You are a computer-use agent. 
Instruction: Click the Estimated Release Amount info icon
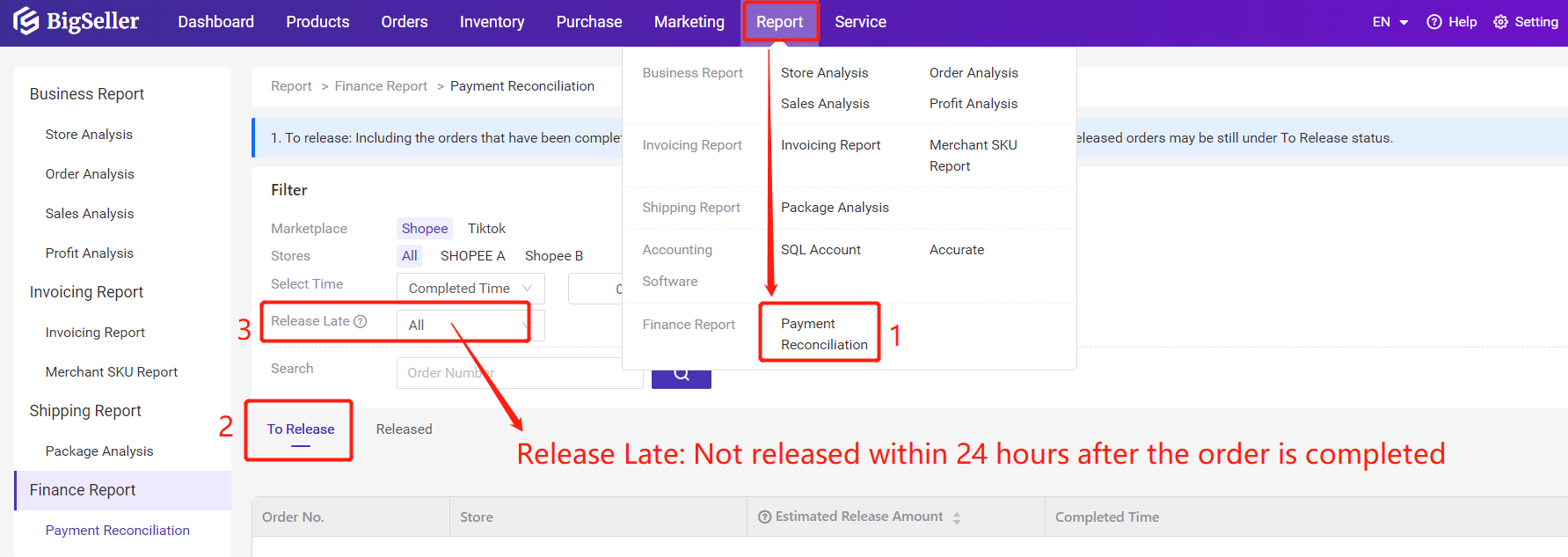(764, 517)
